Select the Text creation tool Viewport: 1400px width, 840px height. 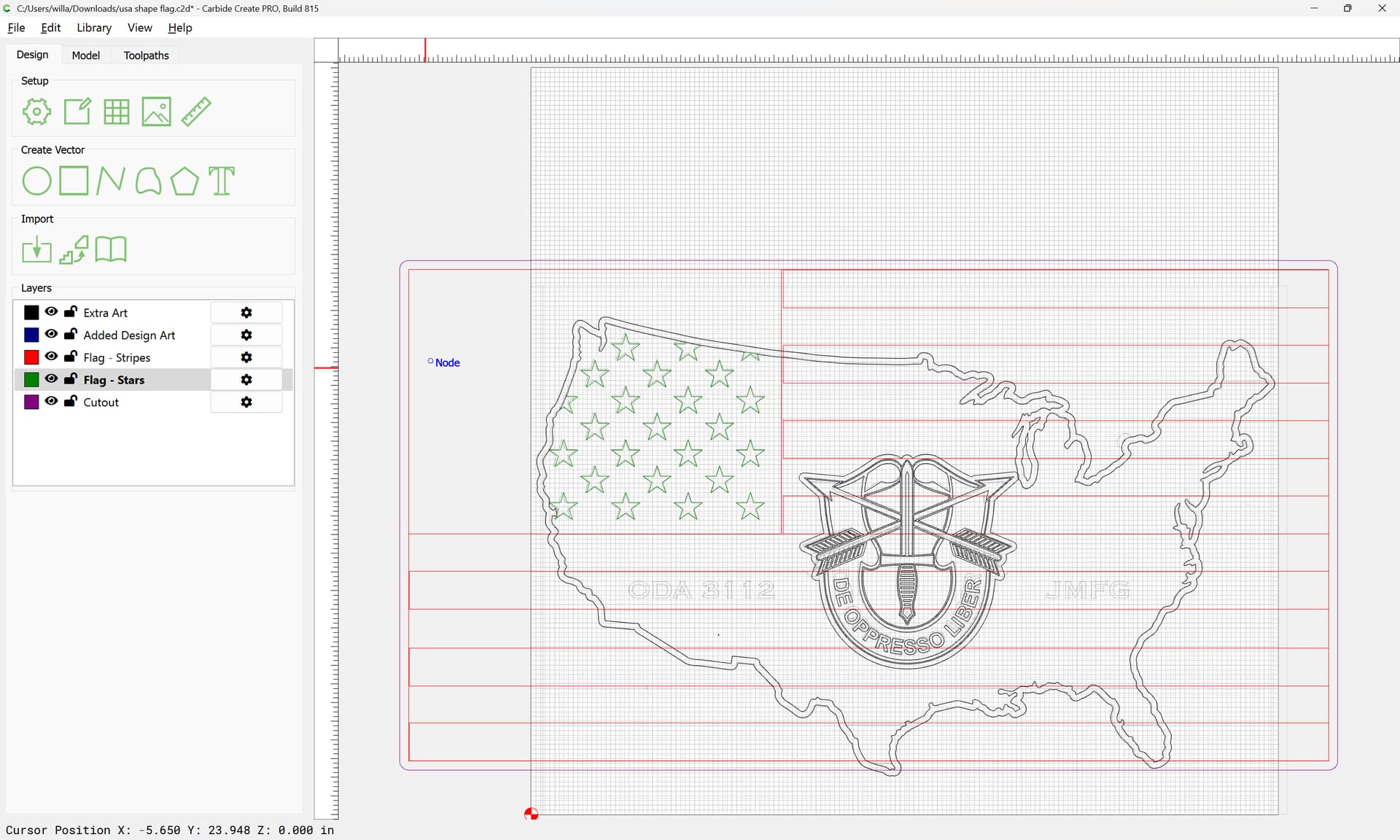pos(222,181)
